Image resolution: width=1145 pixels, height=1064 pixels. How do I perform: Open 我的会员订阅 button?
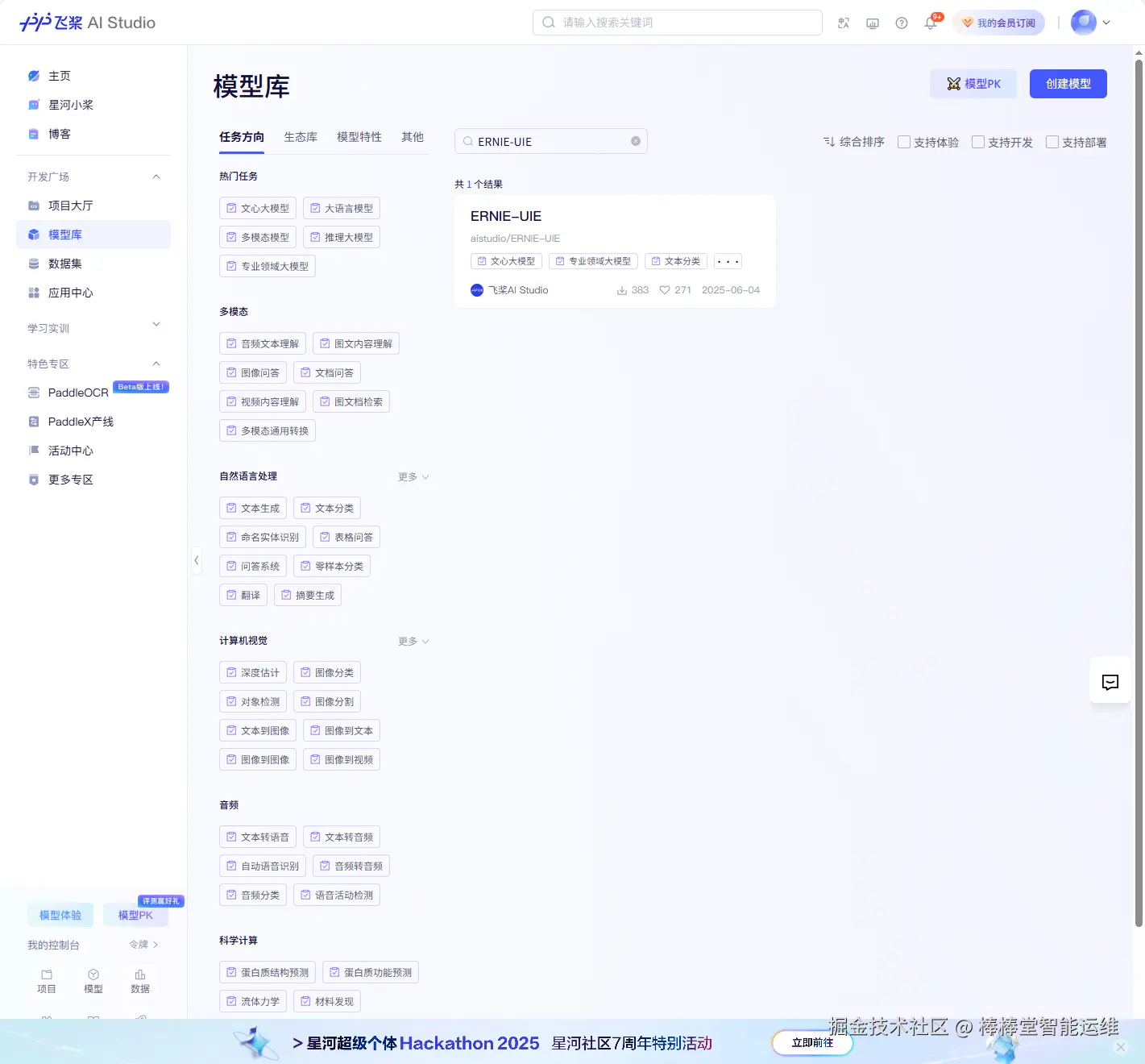[999, 23]
